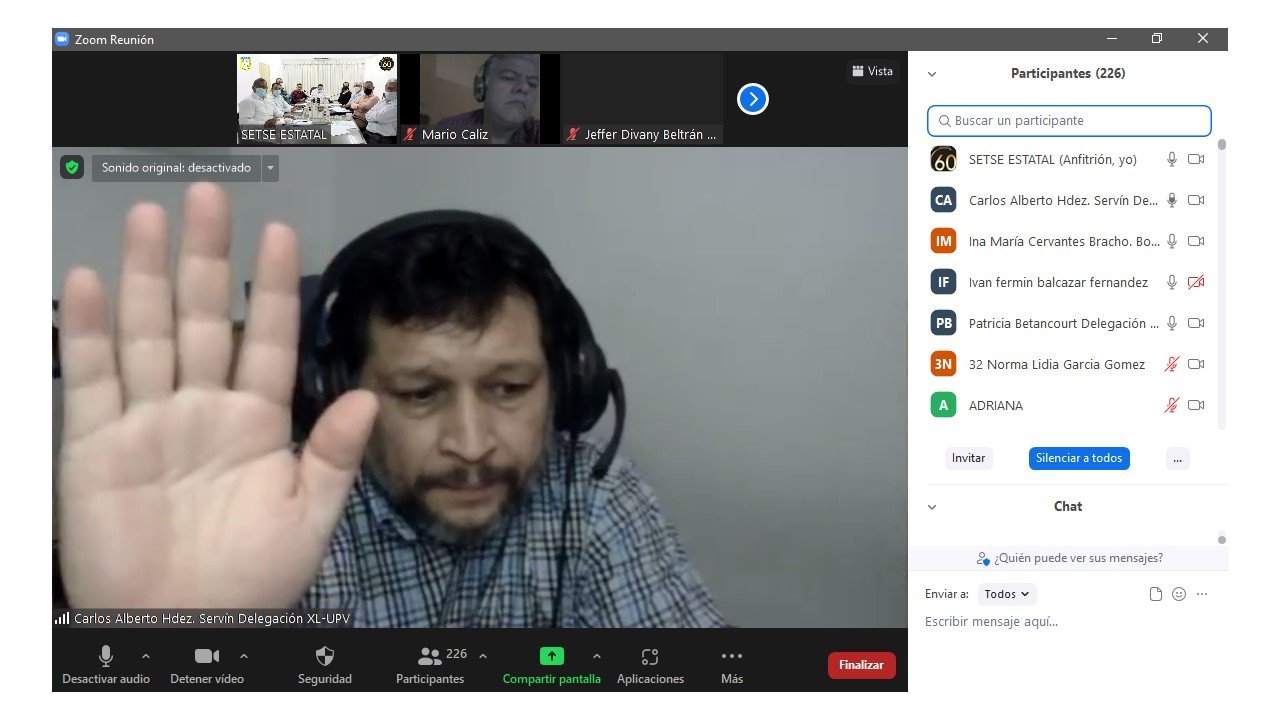Image resolution: width=1280 pixels, height=720 pixels.
Task: Toggle Ina María Cervantes microphone icon
Action: click(x=1172, y=241)
